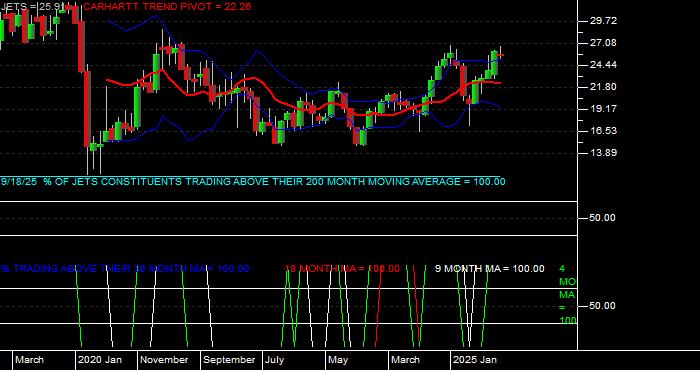Click the Carhartt Trend Pivot label

[167, 6]
